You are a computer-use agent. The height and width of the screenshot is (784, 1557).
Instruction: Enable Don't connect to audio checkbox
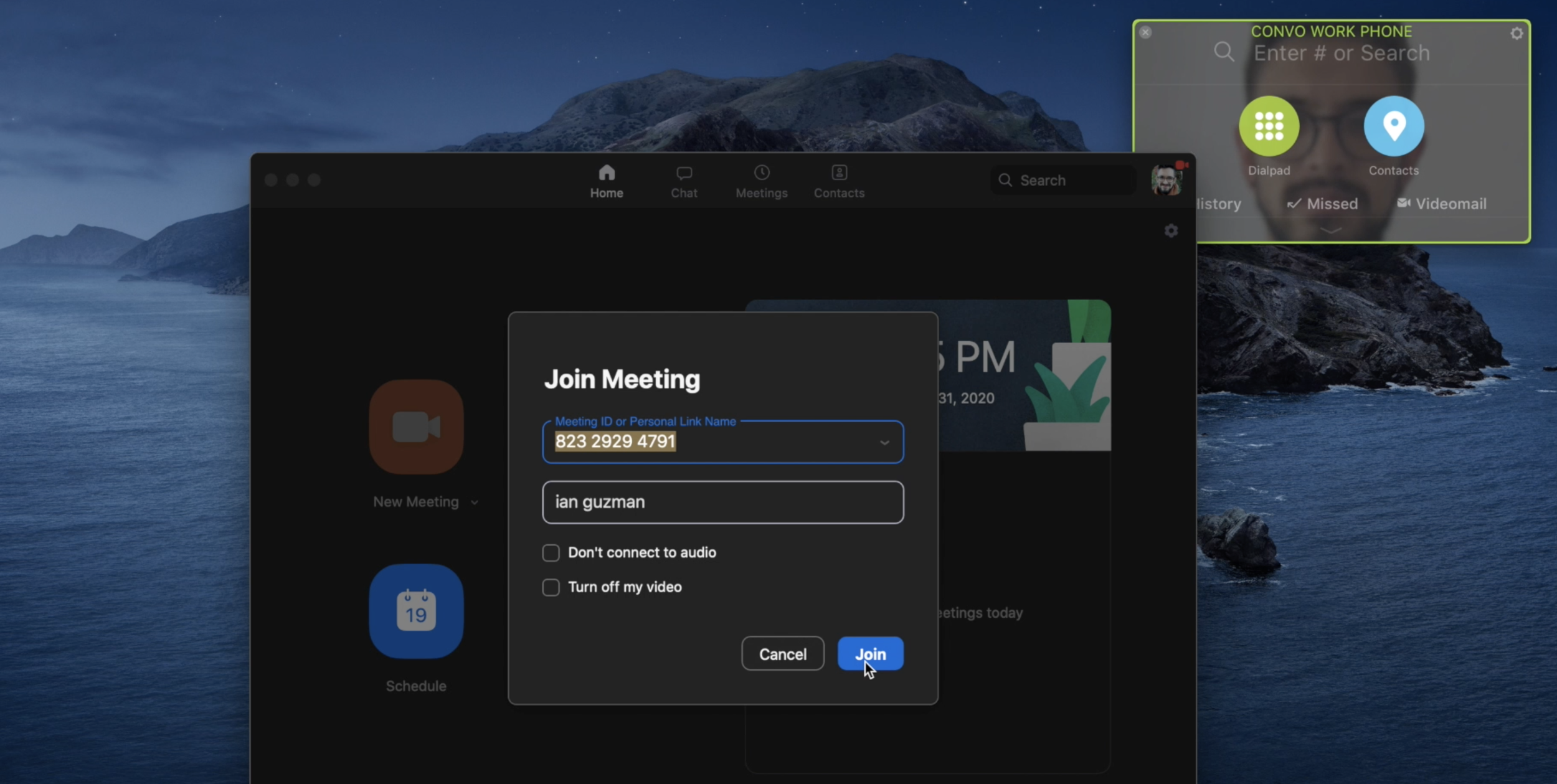click(551, 552)
